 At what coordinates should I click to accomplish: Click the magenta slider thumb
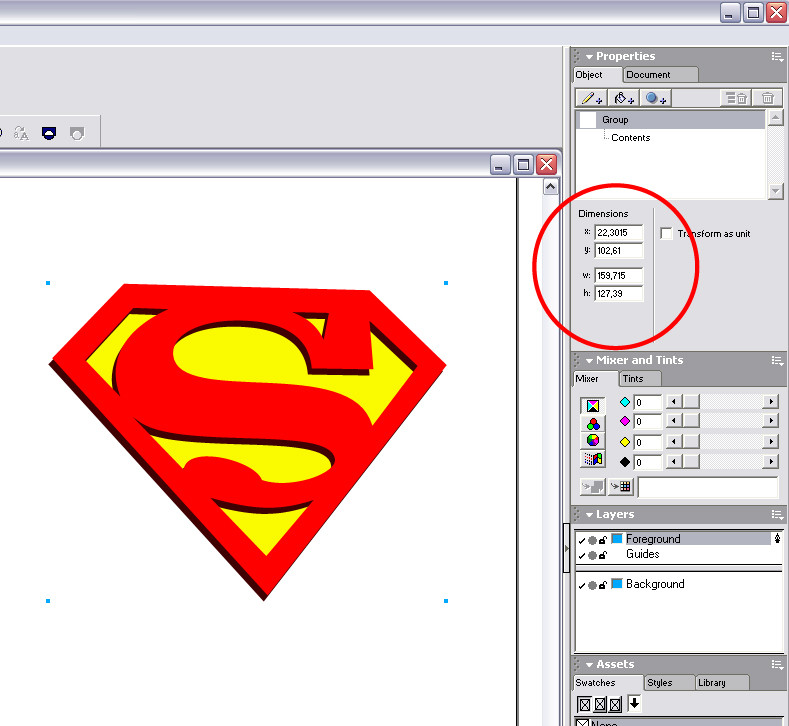point(691,421)
